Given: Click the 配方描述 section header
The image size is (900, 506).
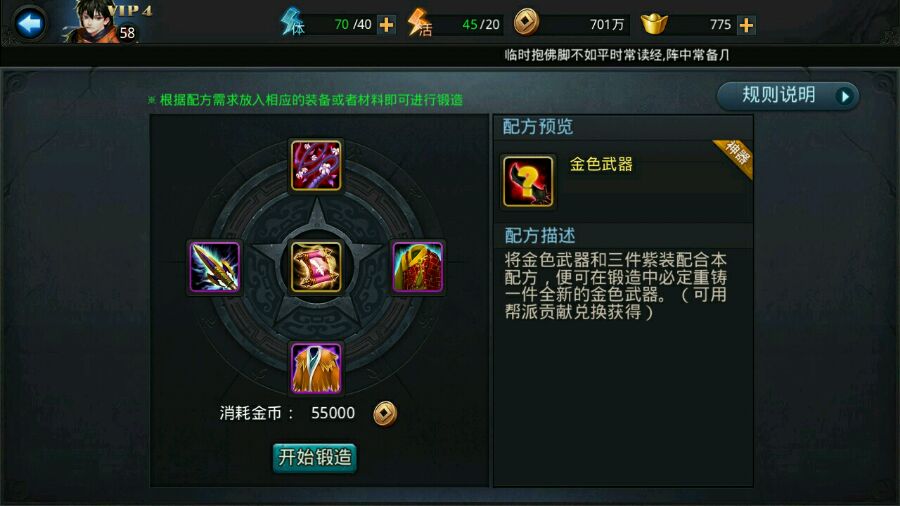Looking at the screenshot, I should (540, 236).
